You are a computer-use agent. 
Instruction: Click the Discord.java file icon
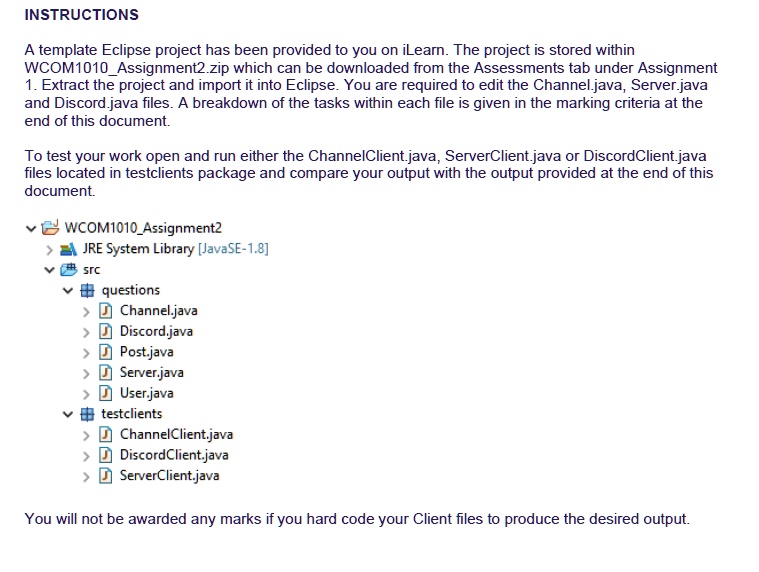pyautogui.click(x=105, y=331)
